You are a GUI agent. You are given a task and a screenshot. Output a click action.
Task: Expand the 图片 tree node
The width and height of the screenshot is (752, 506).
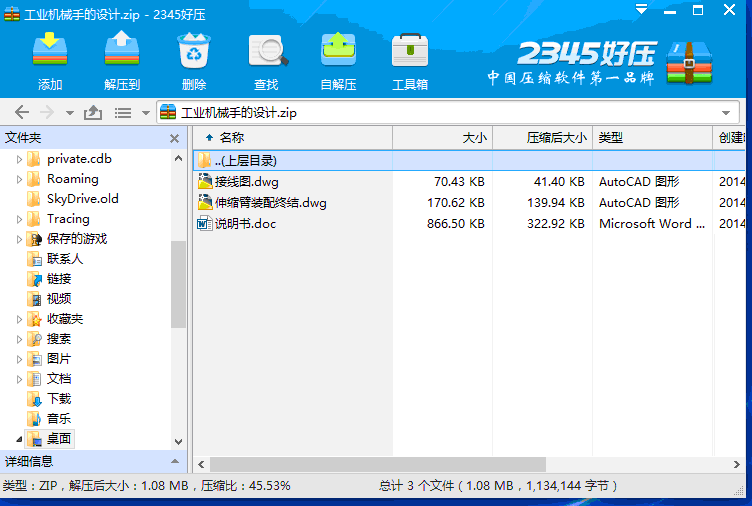pyautogui.click(x=19, y=359)
